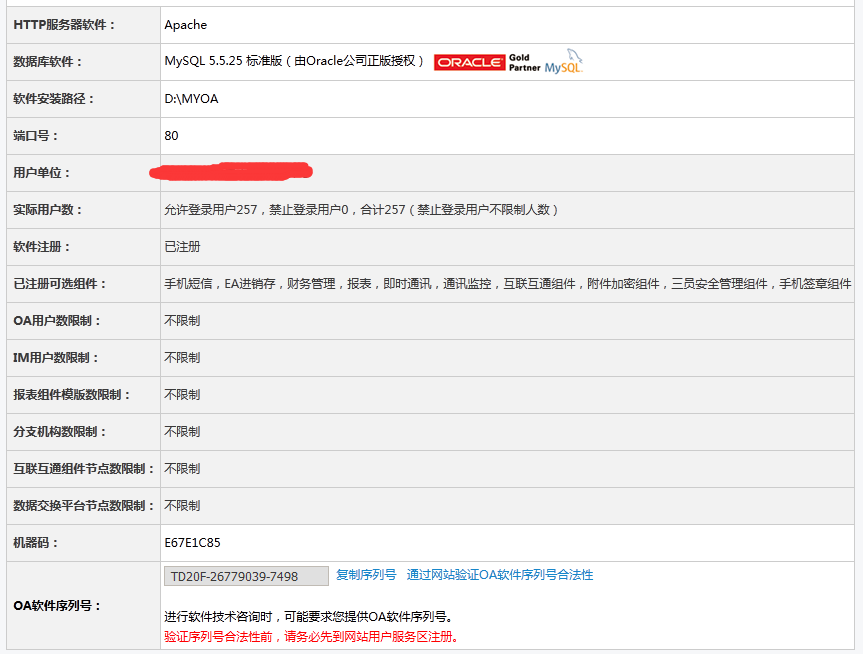
Task: Click the machine code value E67E1C85
Action: (192, 543)
